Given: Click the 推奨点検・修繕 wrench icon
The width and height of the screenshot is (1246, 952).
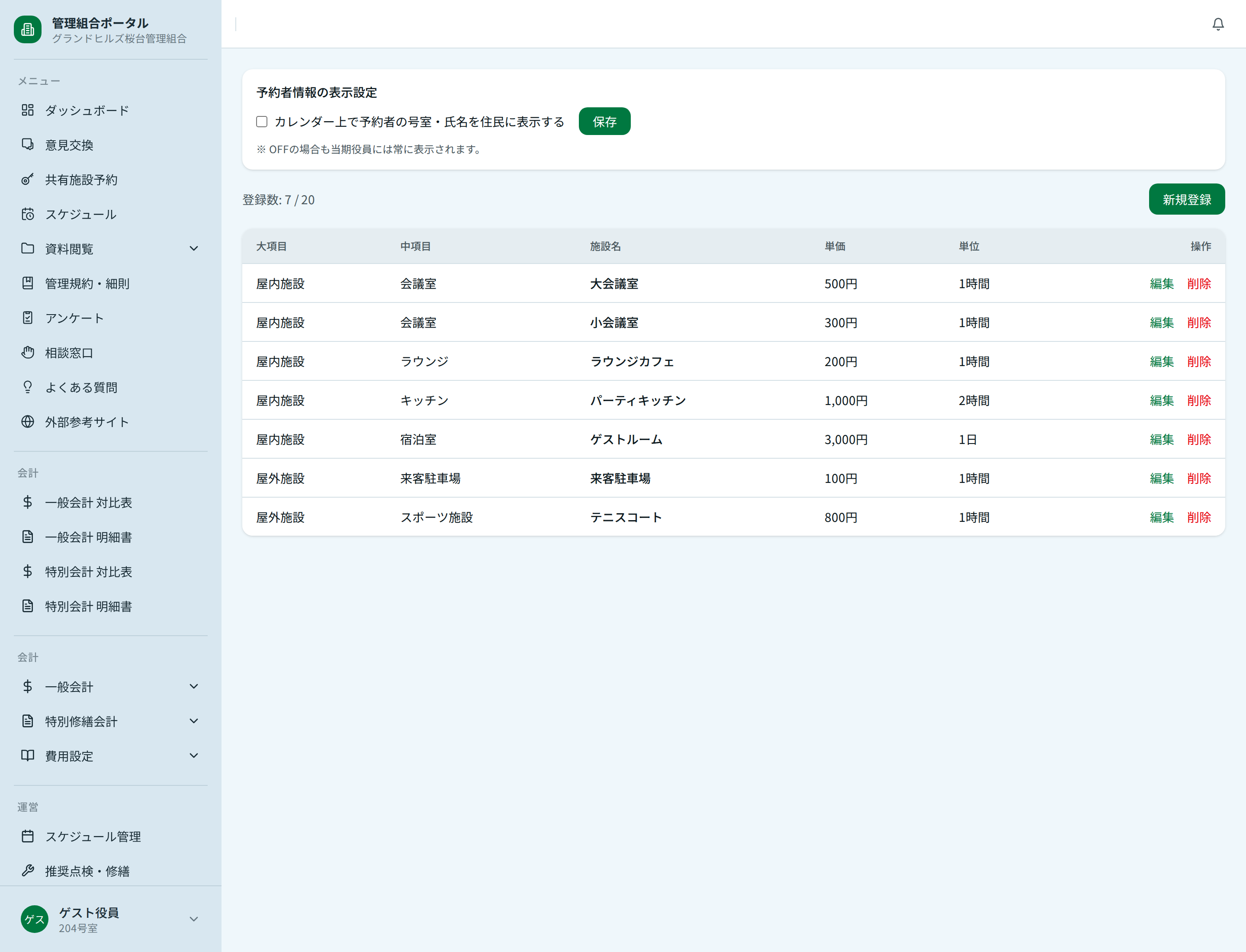Looking at the screenshot, I should pos(28,870).
